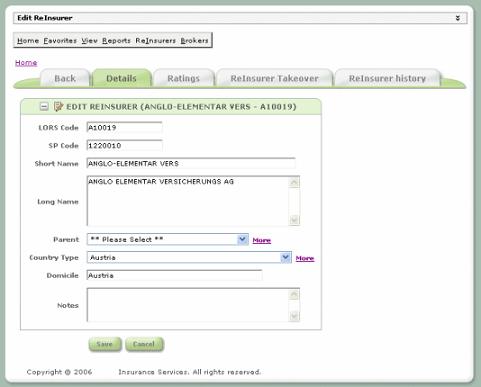Open the Home menu
This screenshot has width=481, height=387.
(28, 41)
